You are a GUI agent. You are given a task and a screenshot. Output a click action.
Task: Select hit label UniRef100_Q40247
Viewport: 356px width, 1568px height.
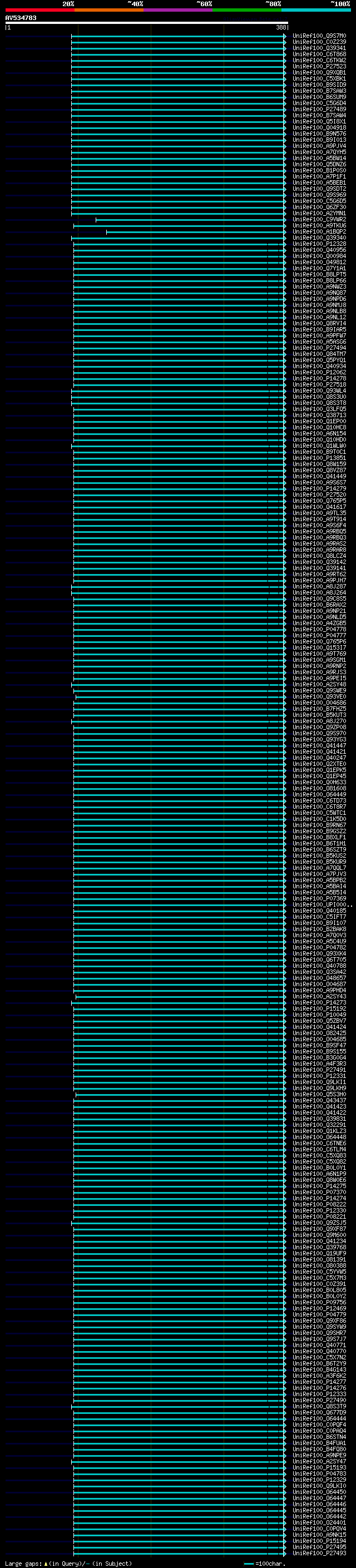coord(319,758)
